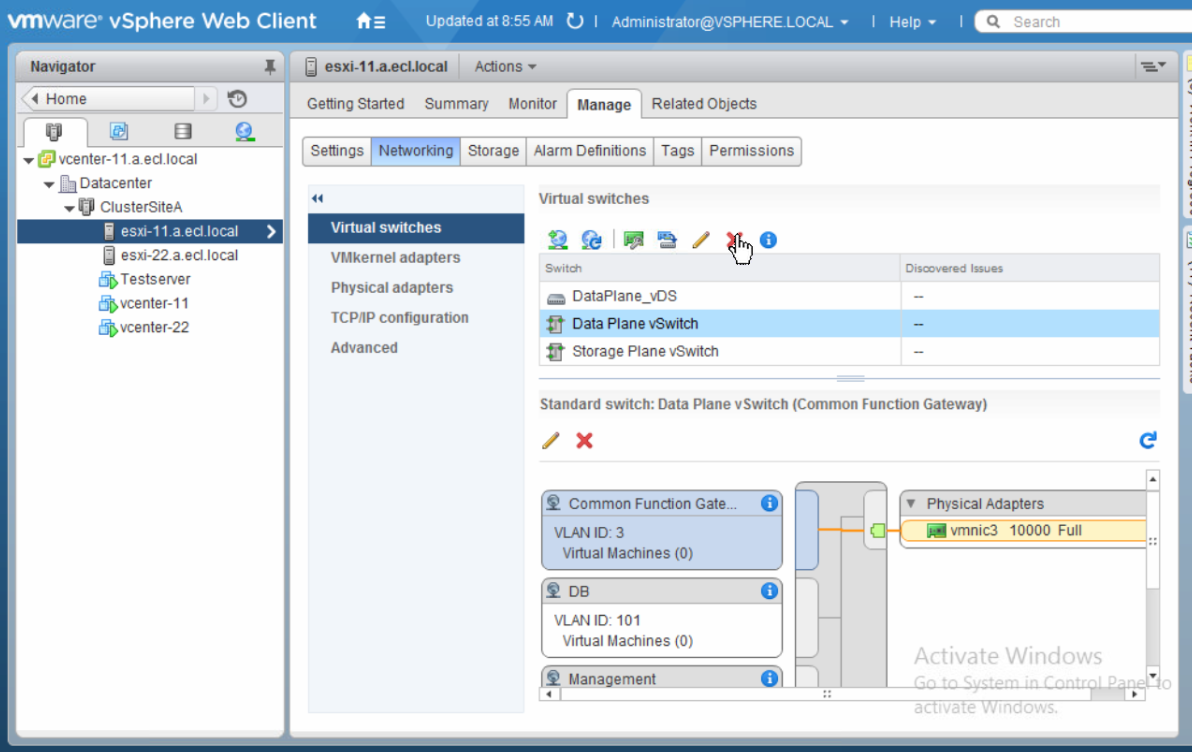Click the Manage physical network adapters icon
1192x752 pixels.
[633, 240]
